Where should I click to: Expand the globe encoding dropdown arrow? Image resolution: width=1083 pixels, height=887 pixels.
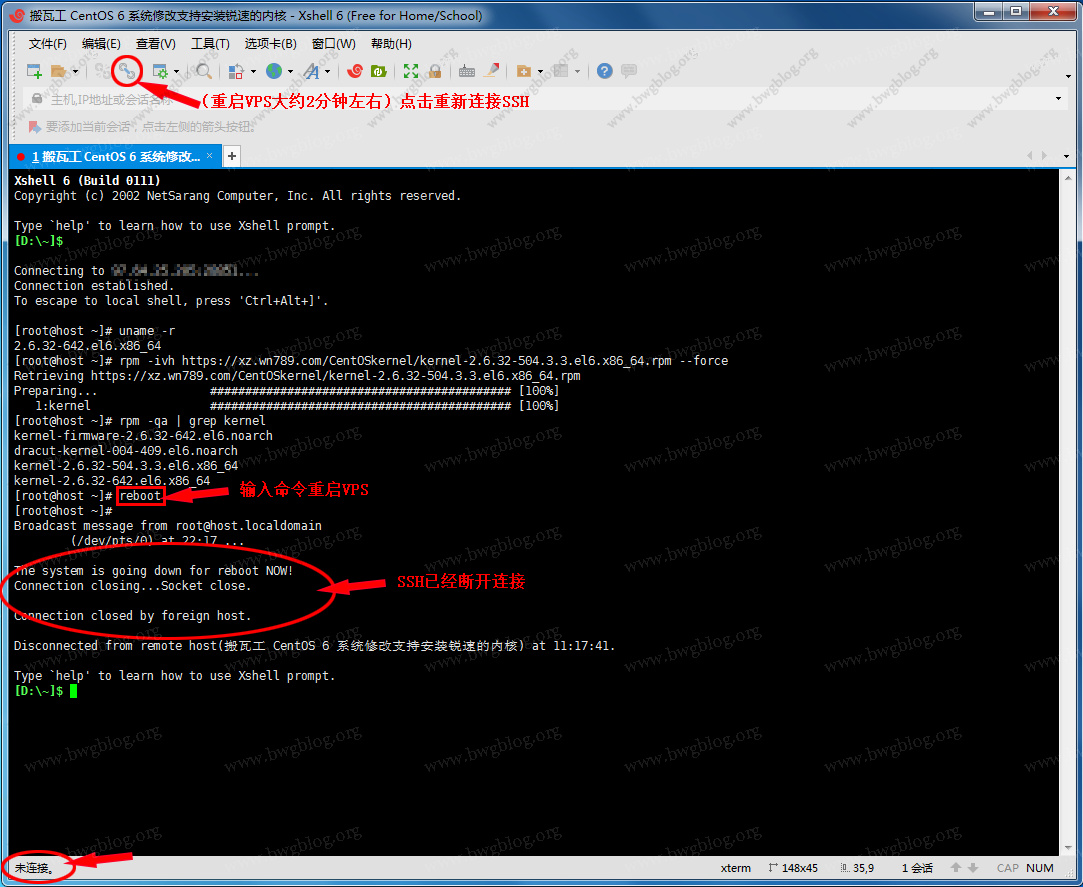pos(290,71)
